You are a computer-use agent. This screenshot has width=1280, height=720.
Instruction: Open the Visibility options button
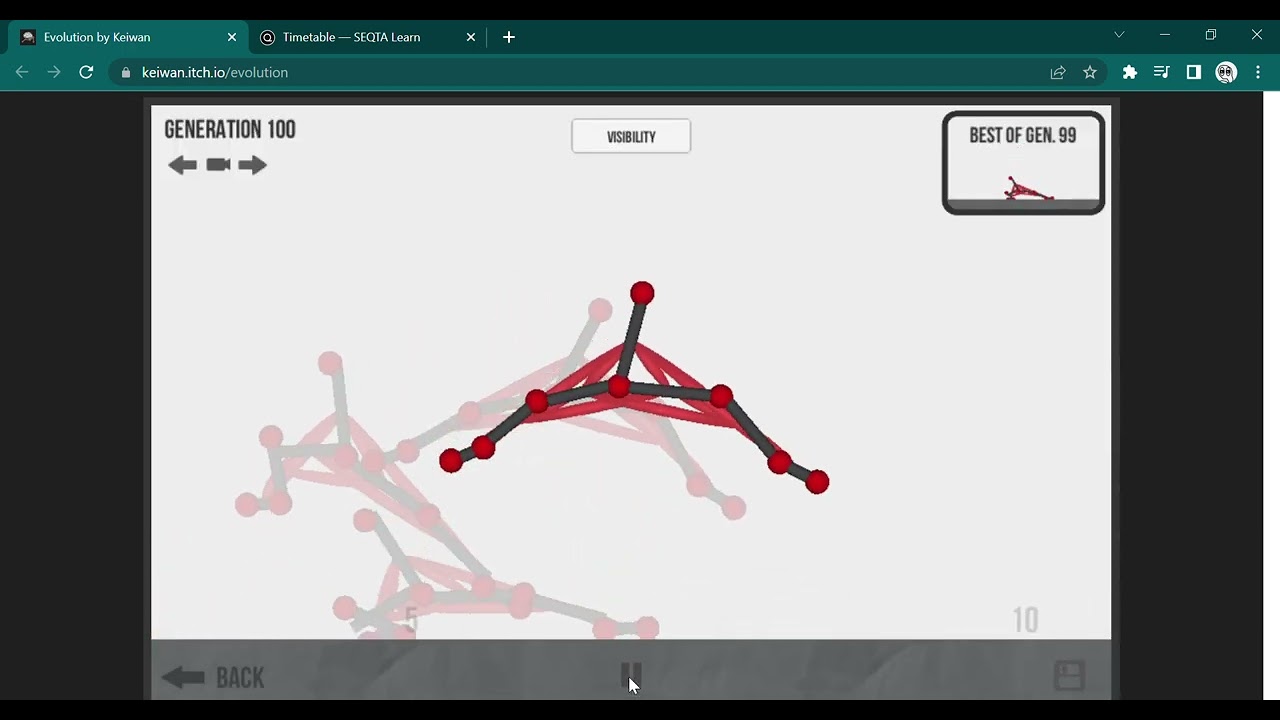[x=631, y=137]
